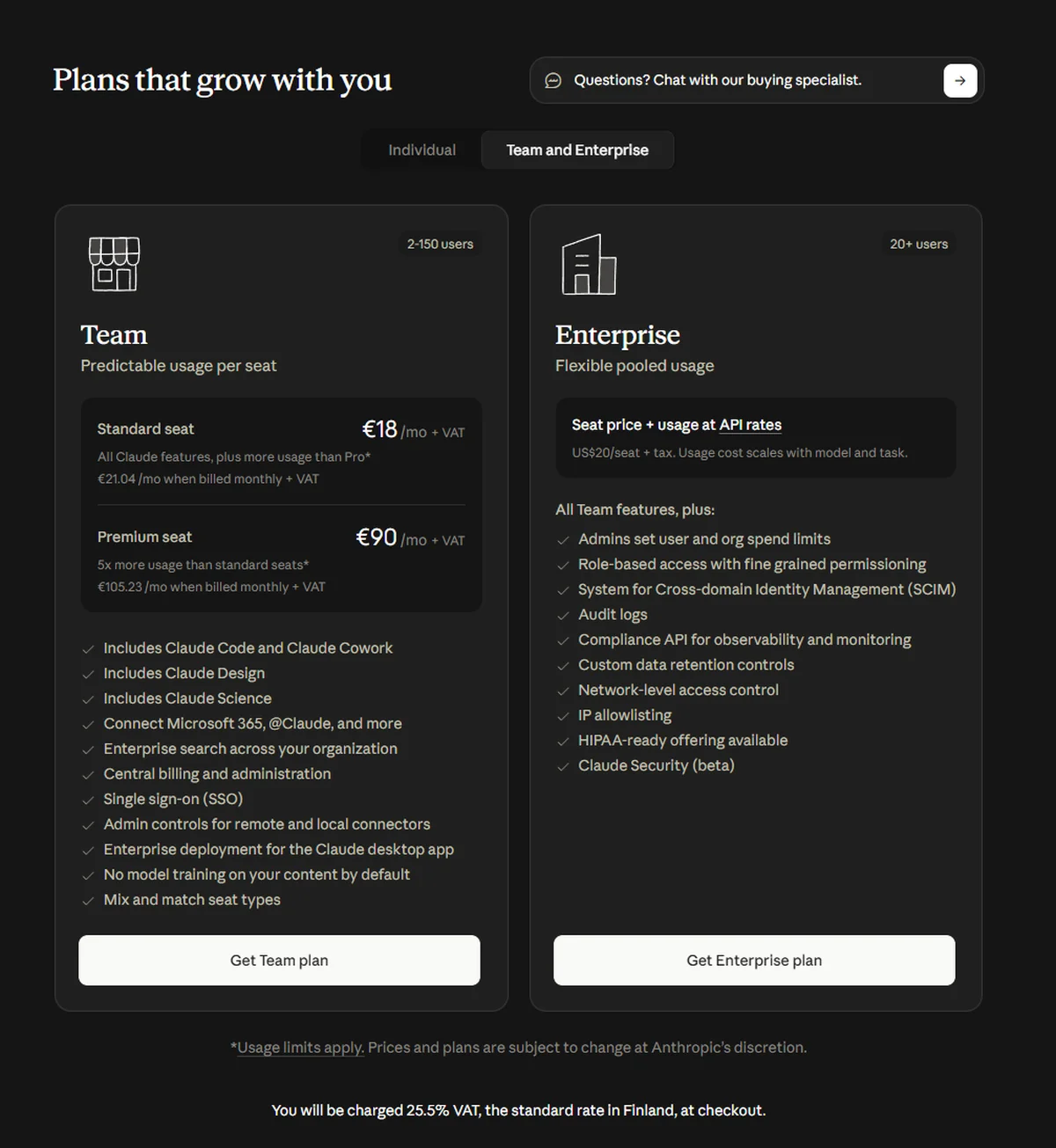The width and height of the screenshot is (1056, 1148).
Task: Click the Enterprise building icon
Action: (x=589, y=264)
